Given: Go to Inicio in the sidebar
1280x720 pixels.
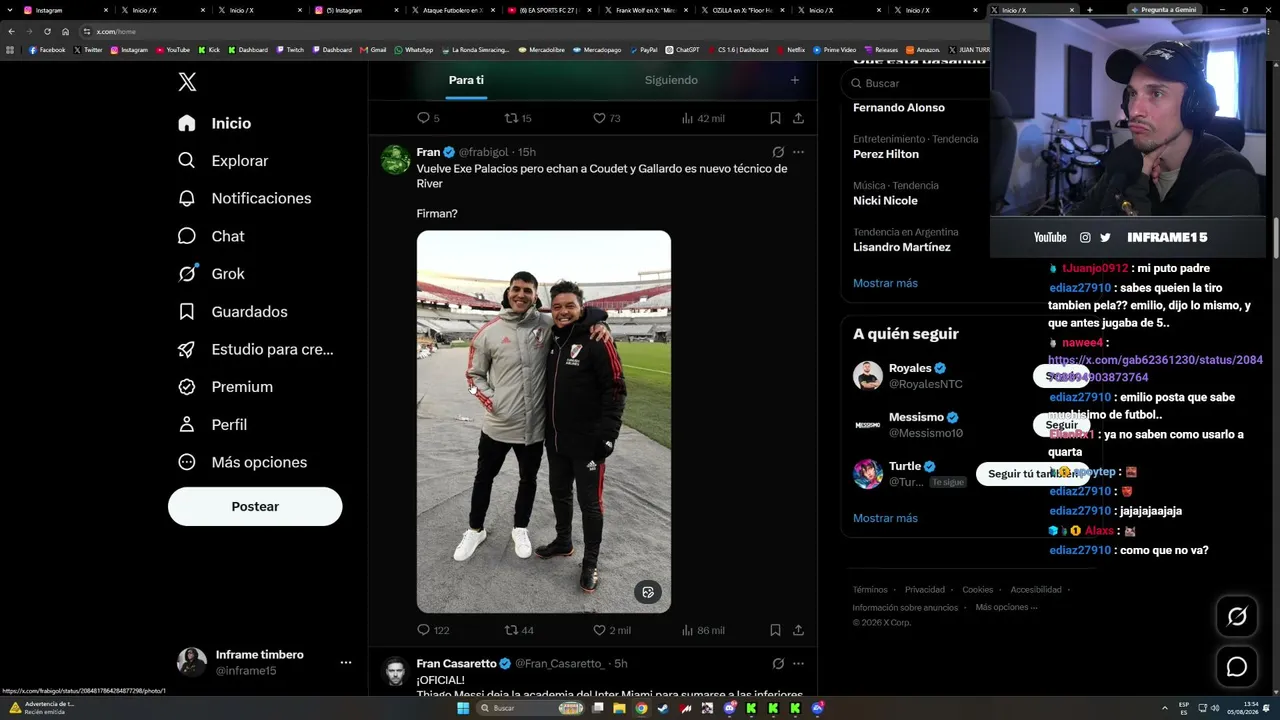Looking at the screenshot, I should 214,123.
